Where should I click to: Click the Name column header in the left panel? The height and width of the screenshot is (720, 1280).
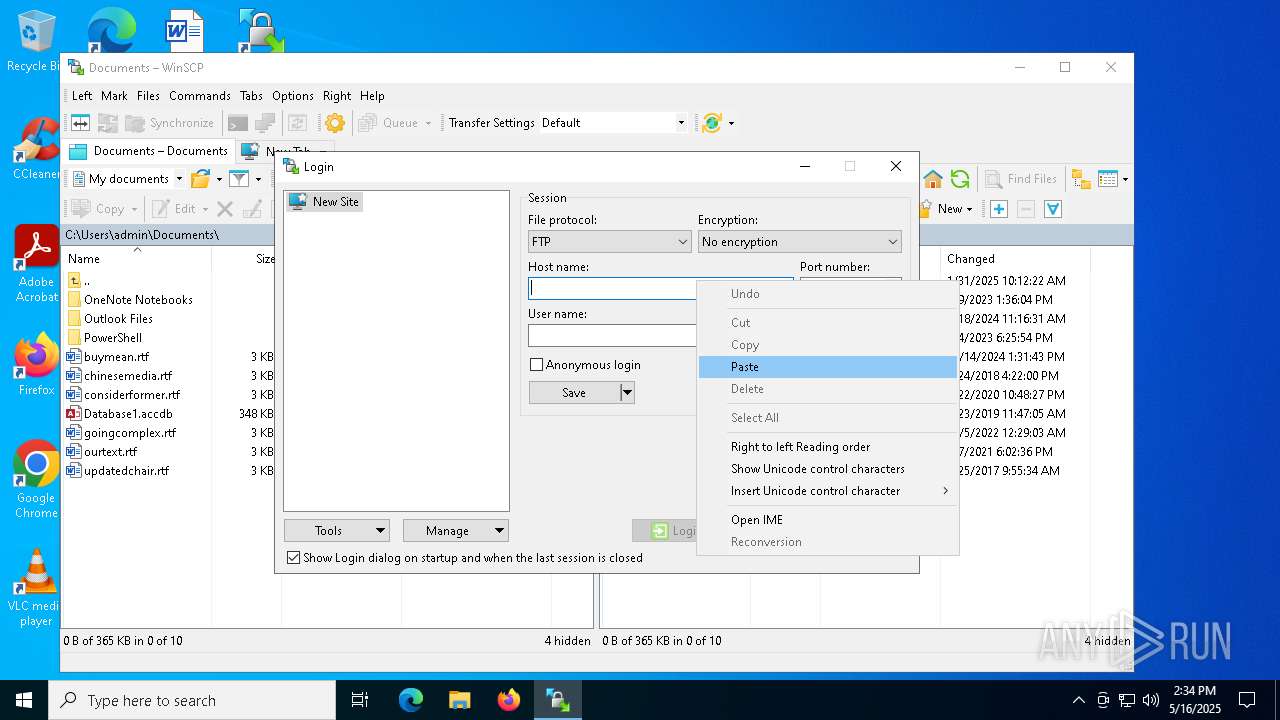click(x=138, y=259)
